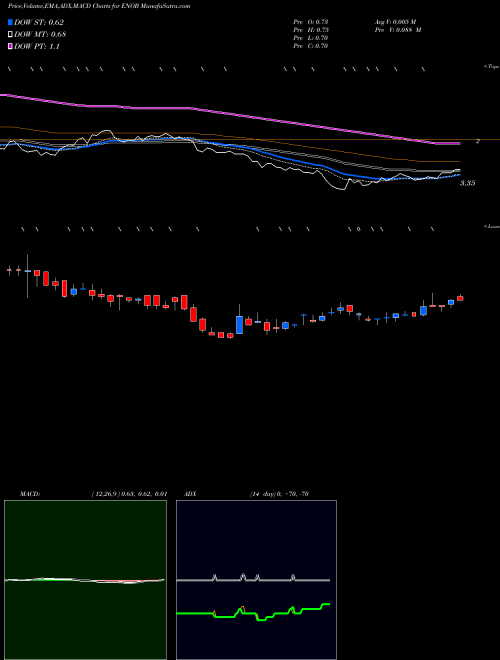Click the 'Pre V: 0.088 M' value

pyautogui.click(x=398, y=30)
